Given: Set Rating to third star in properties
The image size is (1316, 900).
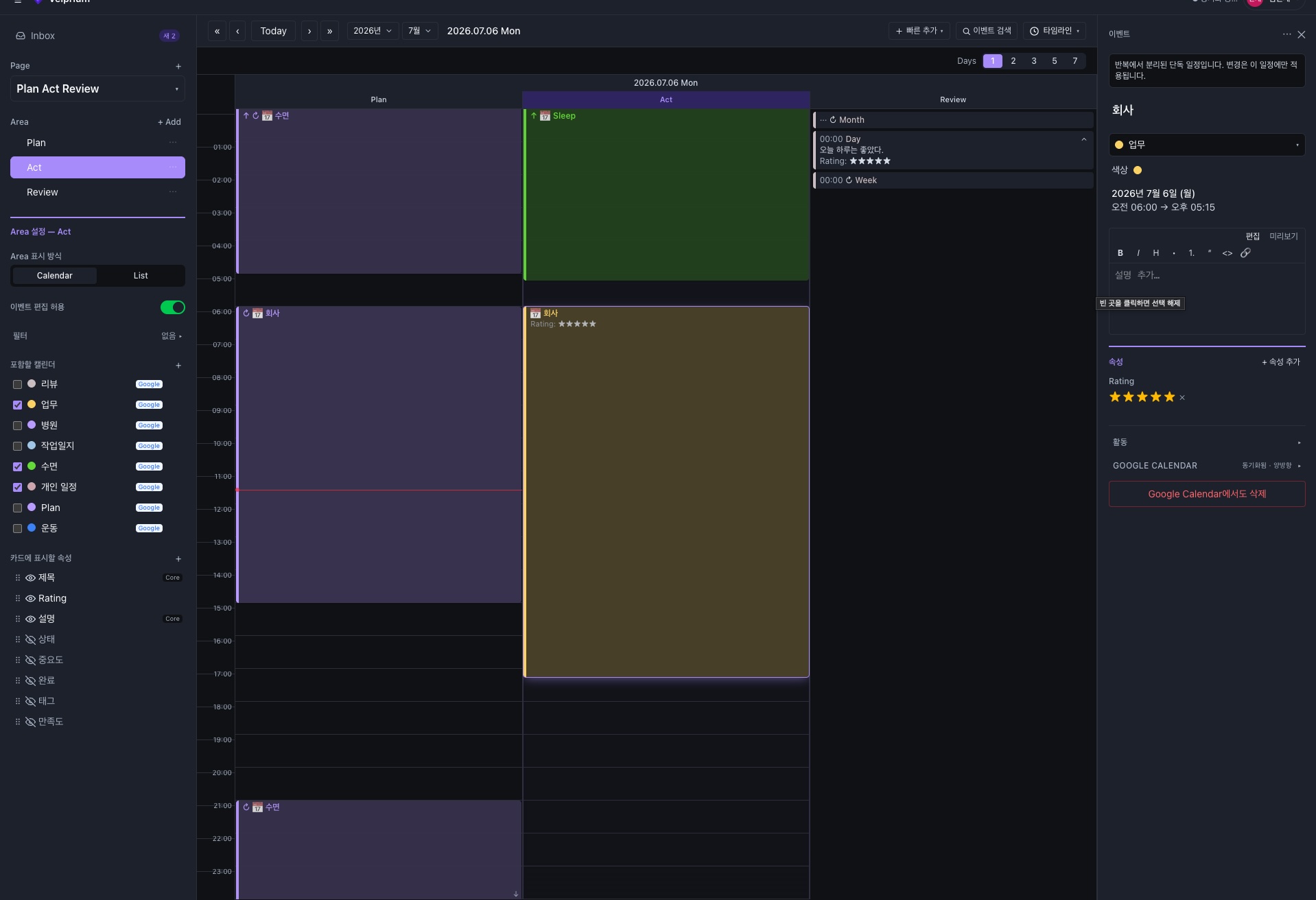Looking at the screenshot, I should pyautogui.click(x=1142, y=397).
